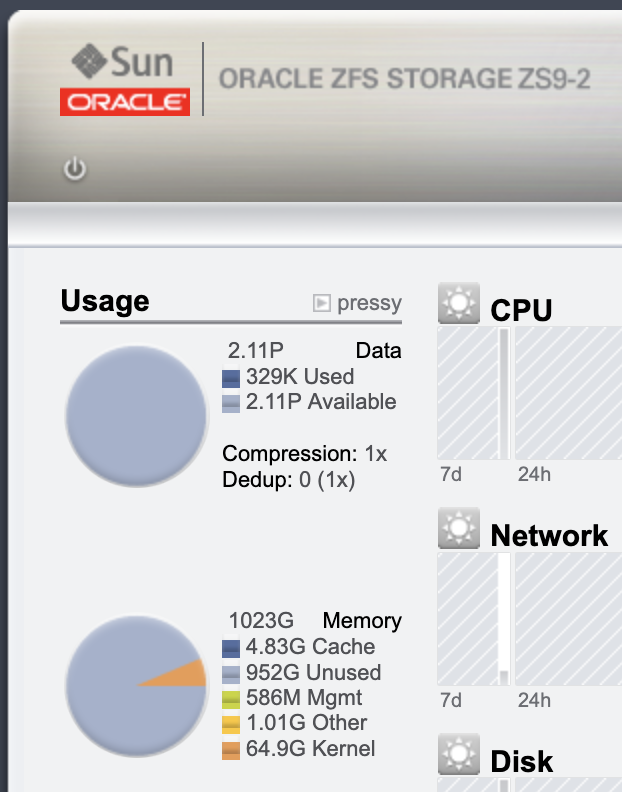Open the Network 7d history graph
622x792 pixels.
[473, 619]
